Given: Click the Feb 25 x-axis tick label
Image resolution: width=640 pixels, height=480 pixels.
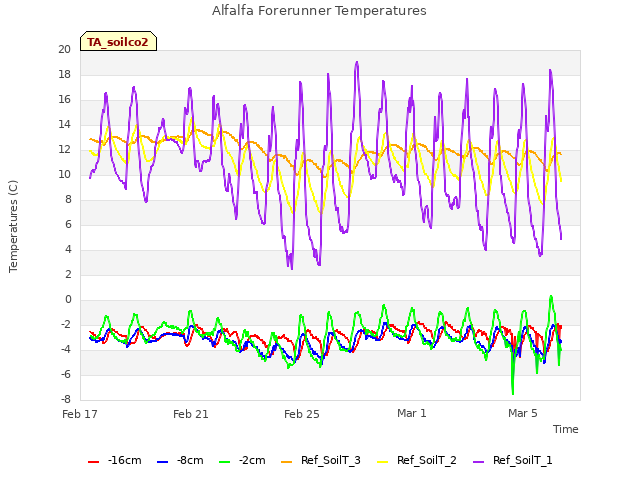Looking at the screenshot, I should [302, 414].
